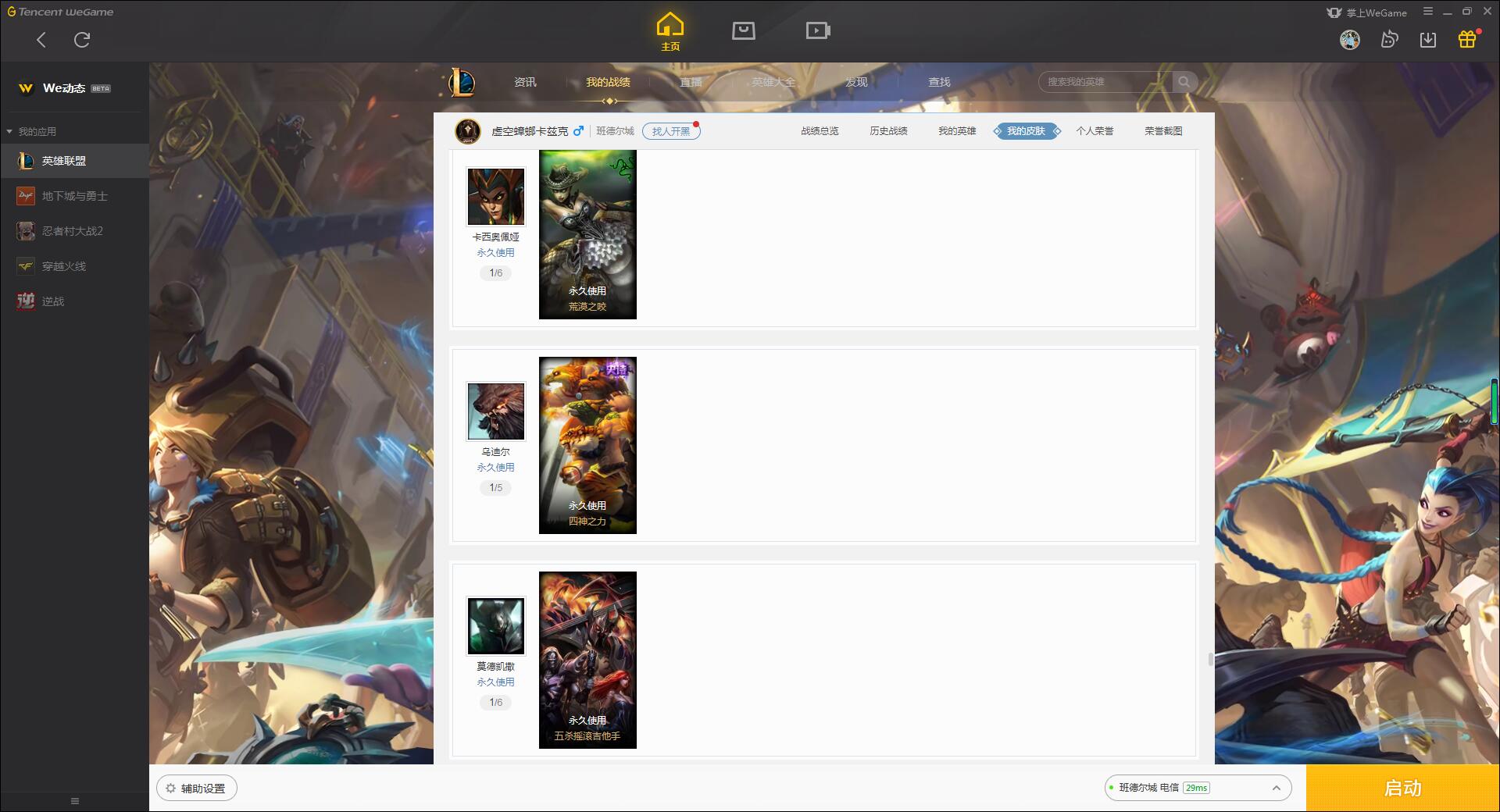1500x812 pixels.
Task: Click the 1/6 skin count badge for 卡西奥佩娅
Action: click(495, 273)
